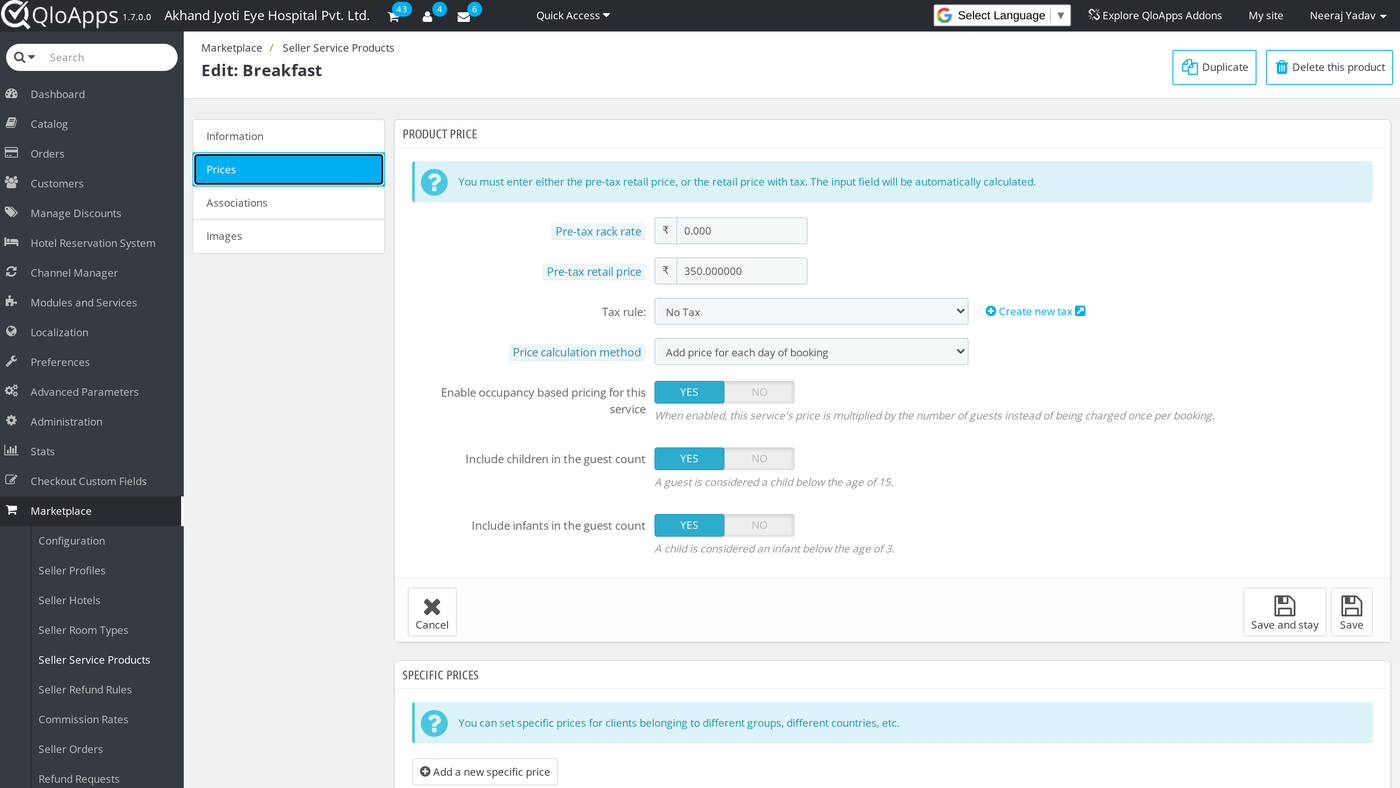Click the Price calculation method label

pos(577,352)
